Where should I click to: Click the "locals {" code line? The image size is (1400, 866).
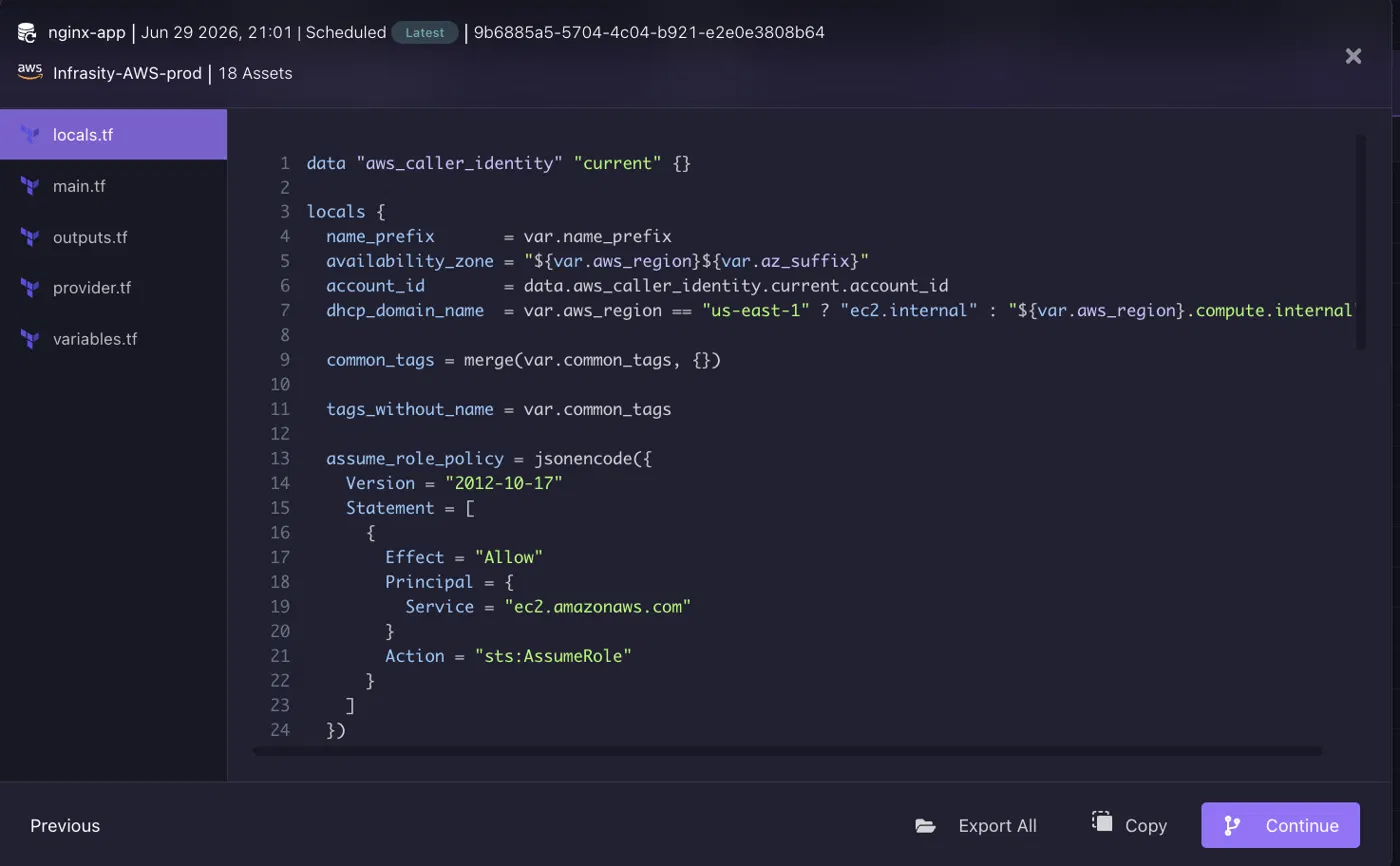[x=346, y=212]
